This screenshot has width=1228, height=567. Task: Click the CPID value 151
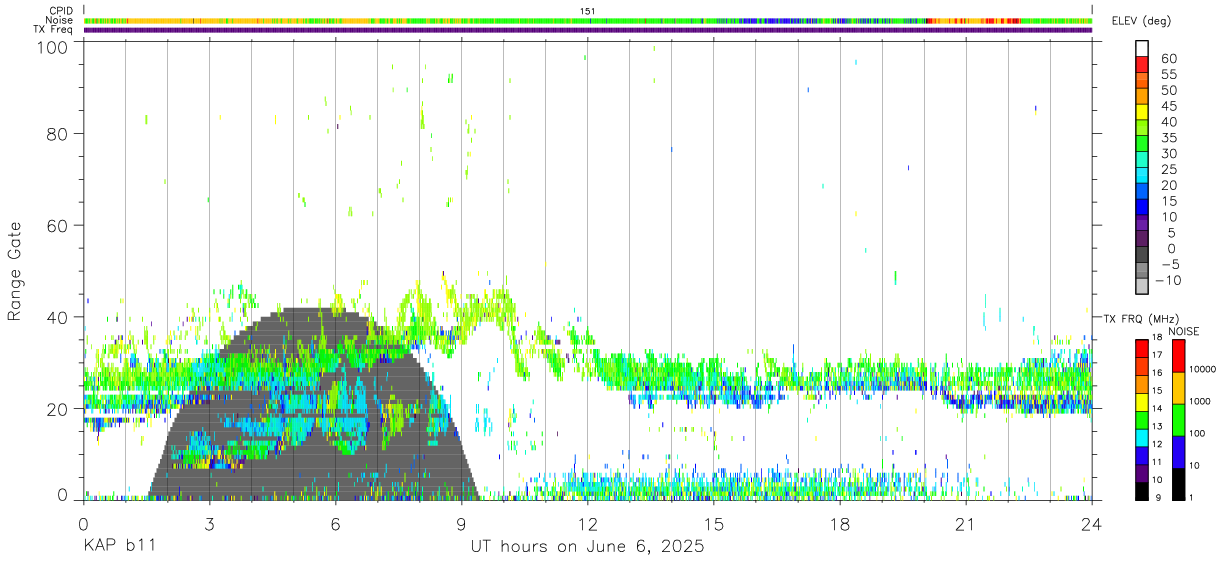click(x=588, y=11)
